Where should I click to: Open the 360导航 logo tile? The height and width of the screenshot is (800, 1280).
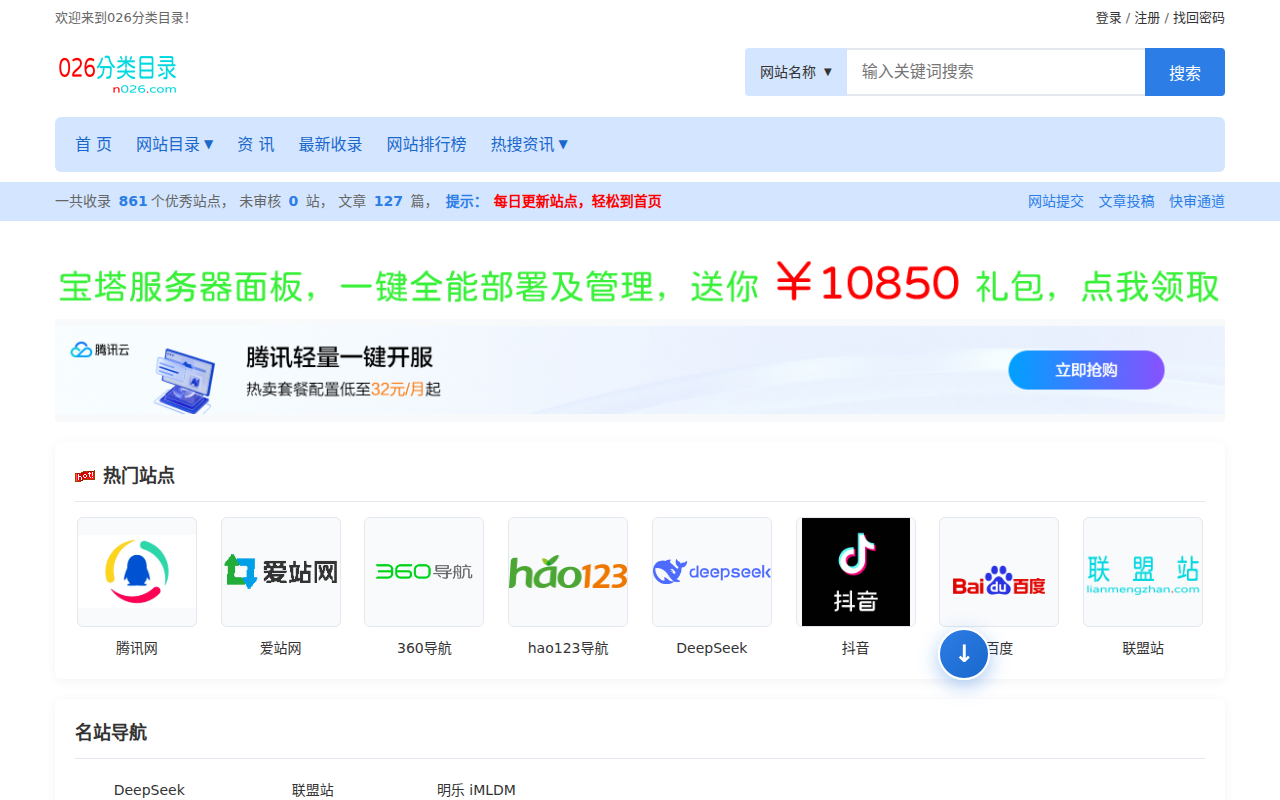[424, 572]
